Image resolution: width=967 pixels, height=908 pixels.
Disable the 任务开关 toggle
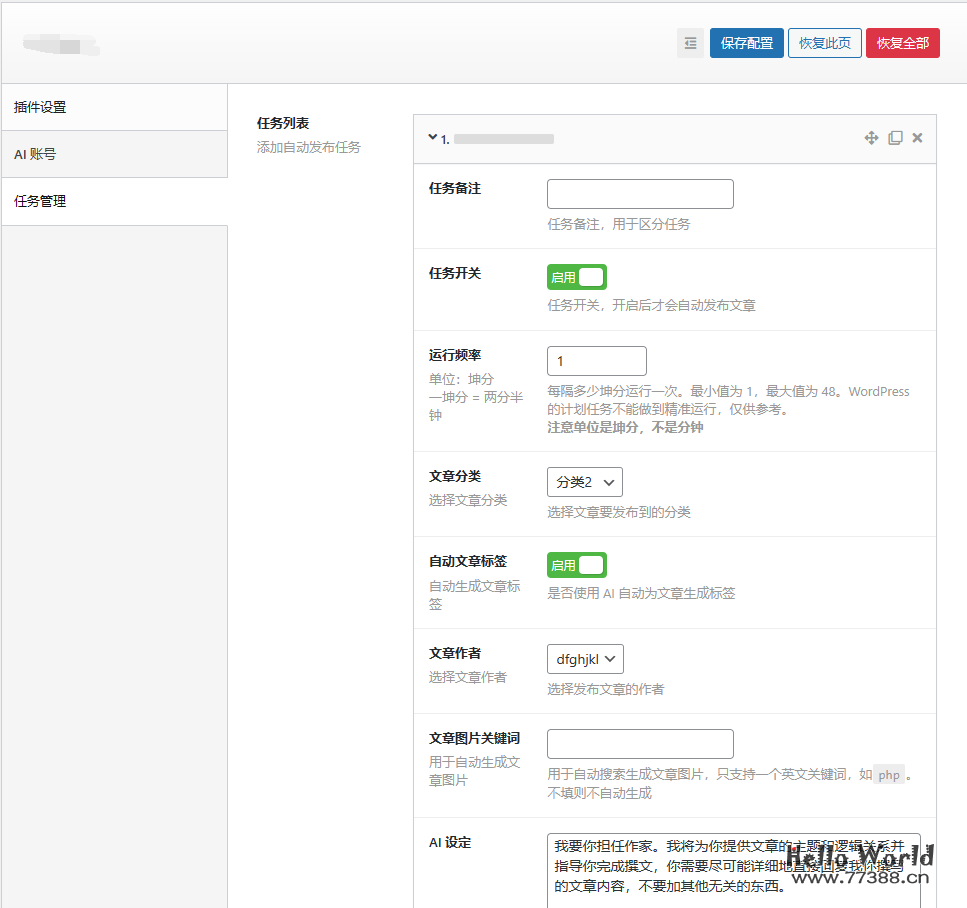click(x=577, y=276)
